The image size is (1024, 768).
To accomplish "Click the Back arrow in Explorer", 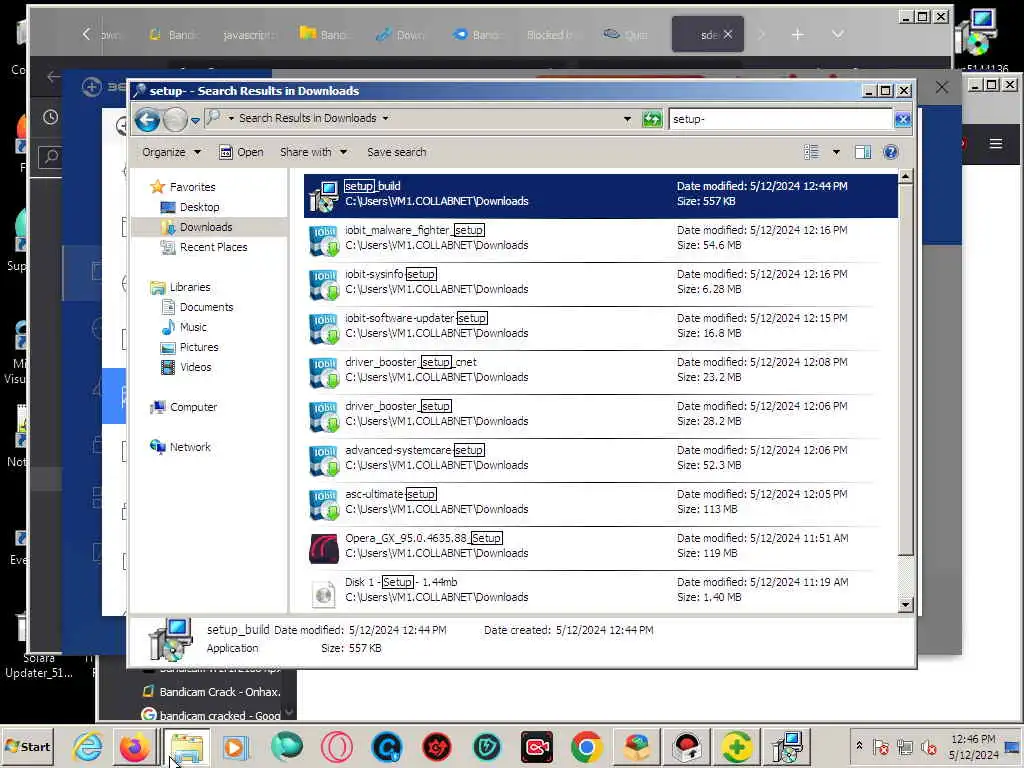I will (x=148, y=120).
